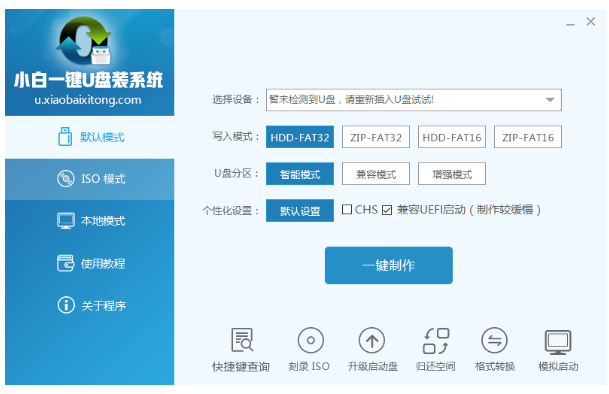Image resolution: width=609 pixels, height=394 pixels.
Task: Switch to the ISO 模式 tab
Action: click(x=90, y=179)
